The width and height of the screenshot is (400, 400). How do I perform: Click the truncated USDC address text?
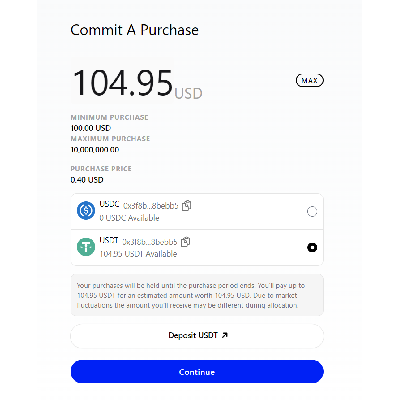[150, 206]
